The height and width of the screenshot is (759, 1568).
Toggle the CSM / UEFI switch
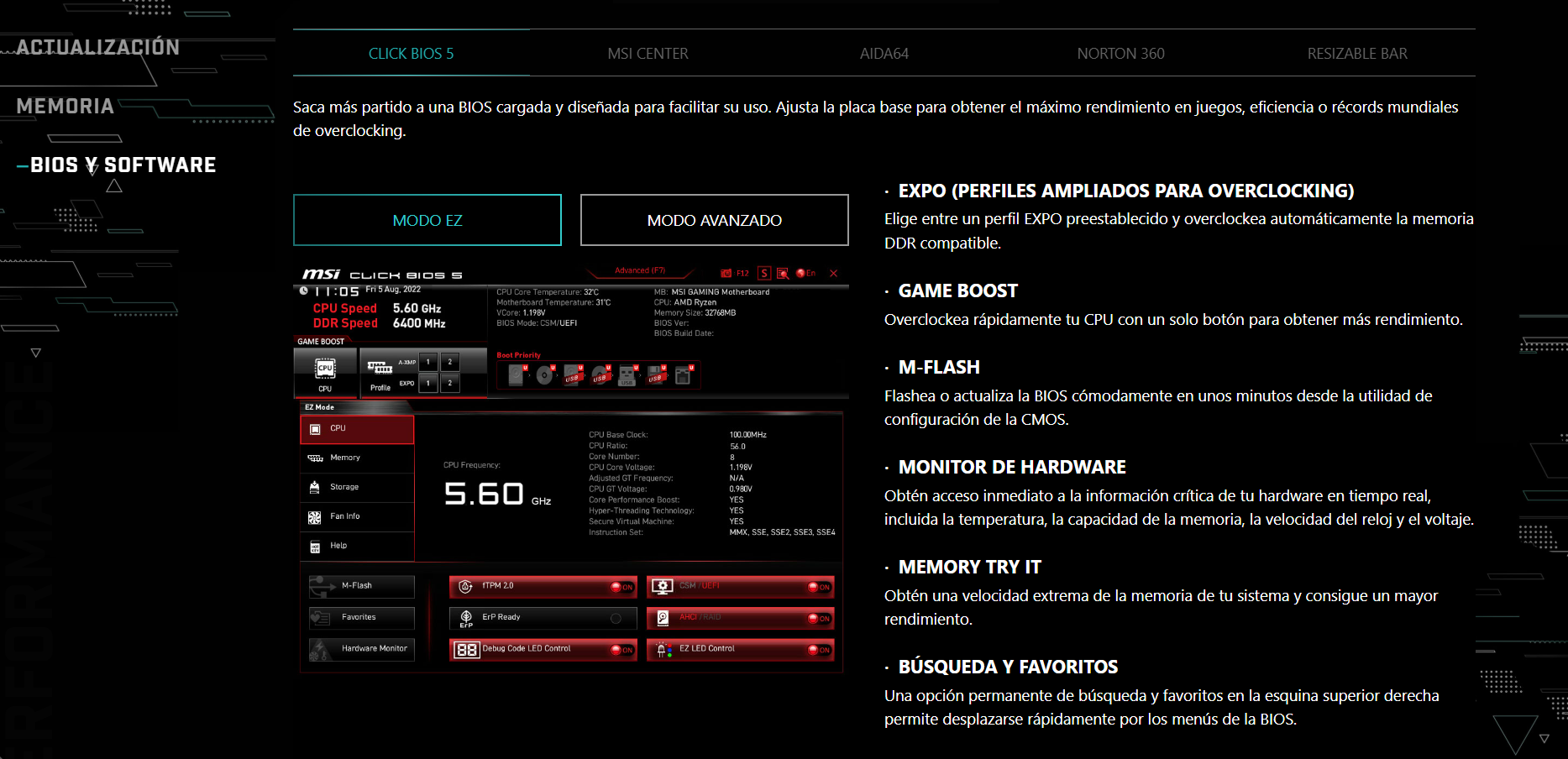tap(818, 587)
